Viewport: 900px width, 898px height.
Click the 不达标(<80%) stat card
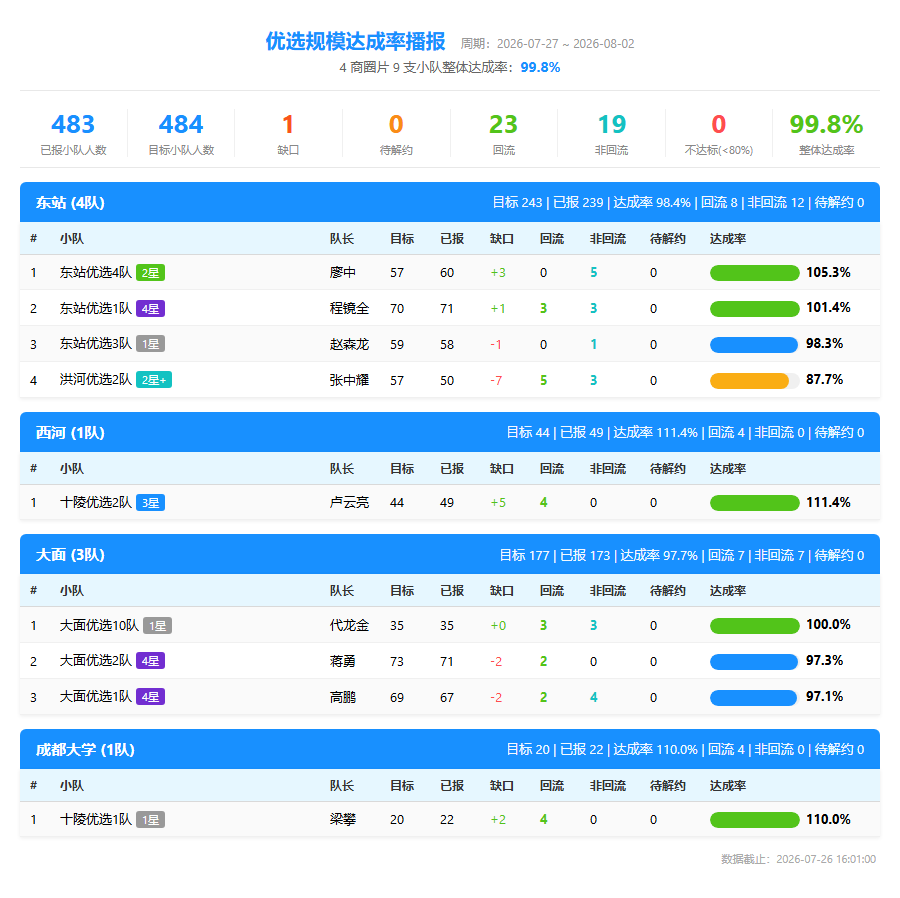point(719,134)
